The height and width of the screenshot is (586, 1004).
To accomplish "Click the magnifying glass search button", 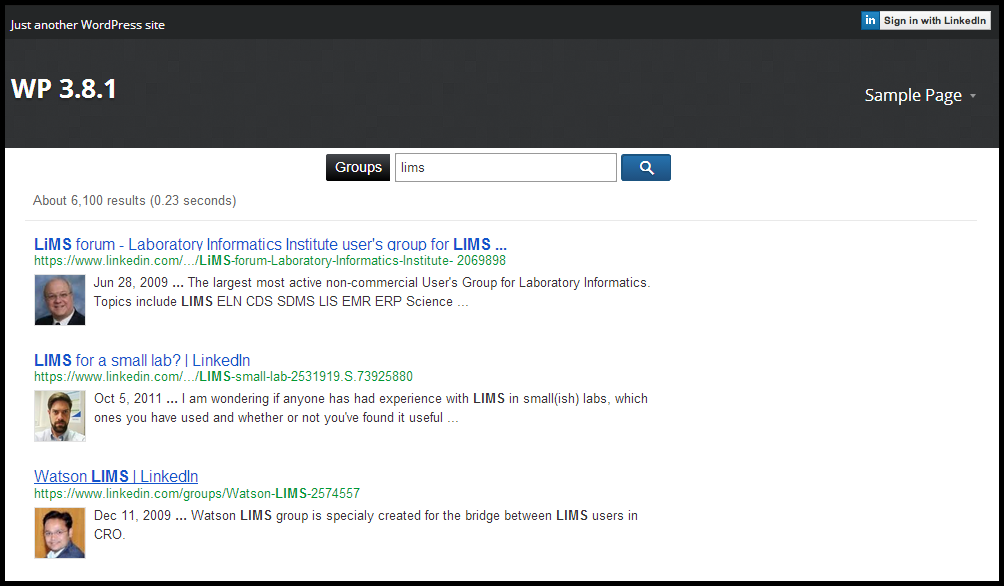I will tap(645, 168).
